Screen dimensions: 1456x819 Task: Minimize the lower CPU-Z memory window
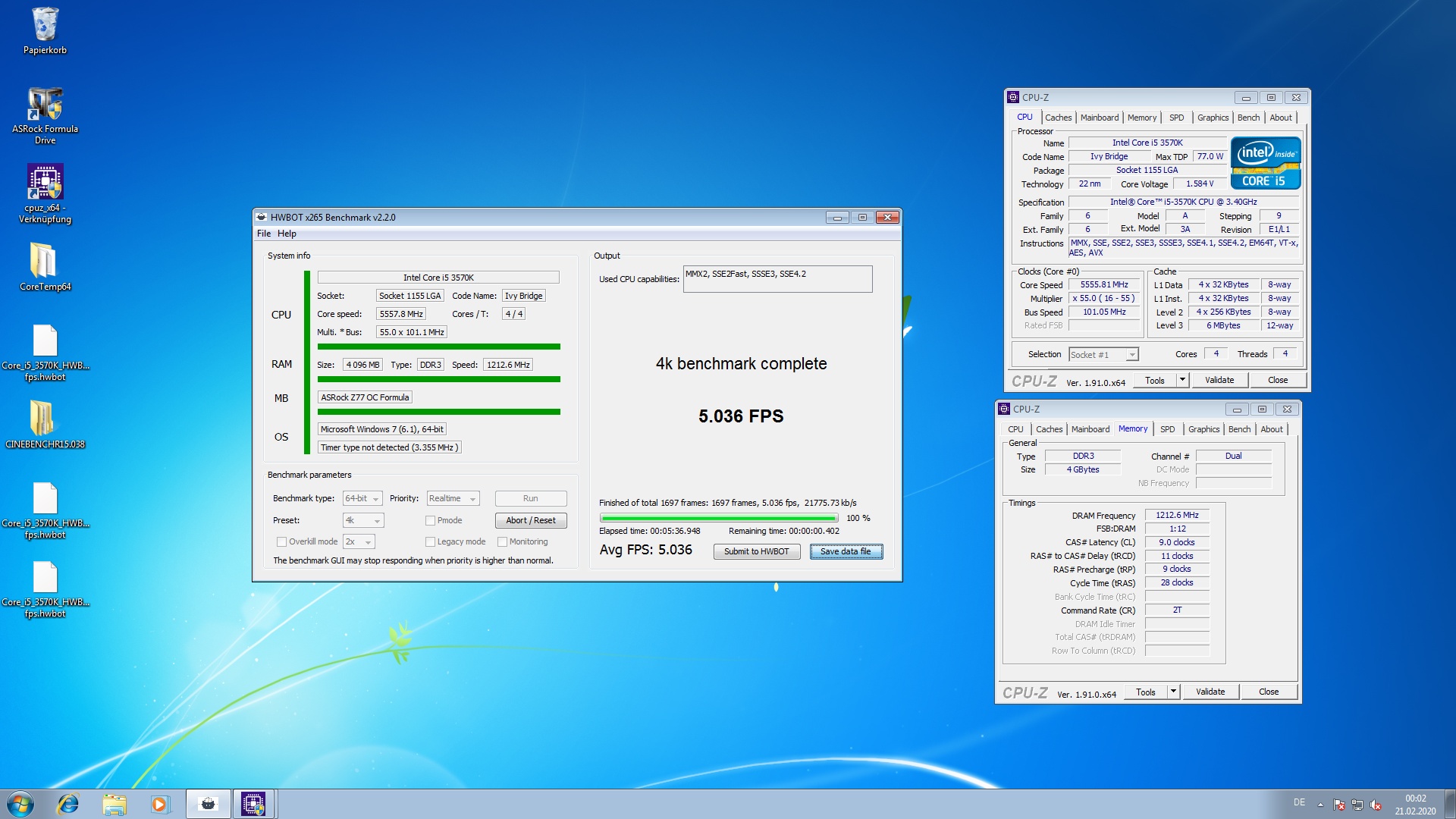[1237, 409]
